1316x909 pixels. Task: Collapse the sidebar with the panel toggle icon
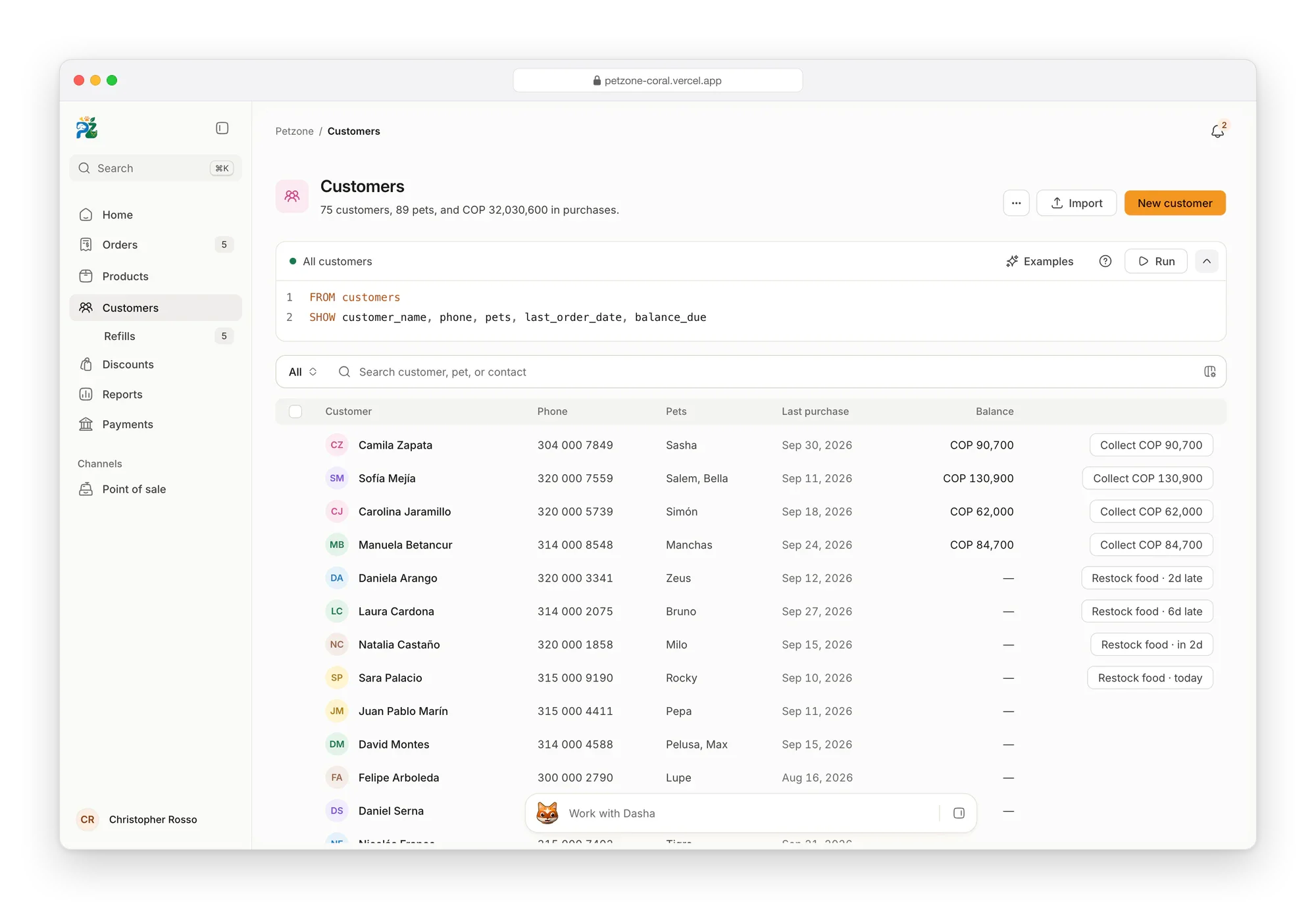point(222,128)
